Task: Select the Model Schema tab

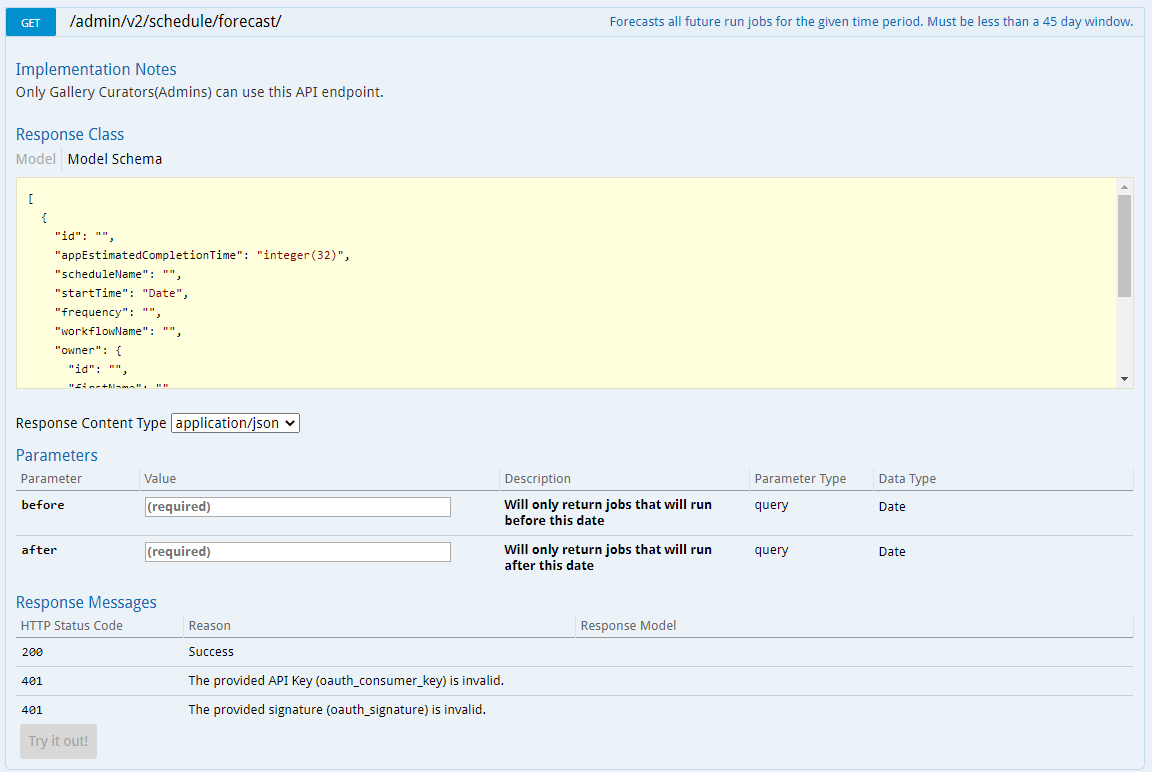Action: click(114, 159)
